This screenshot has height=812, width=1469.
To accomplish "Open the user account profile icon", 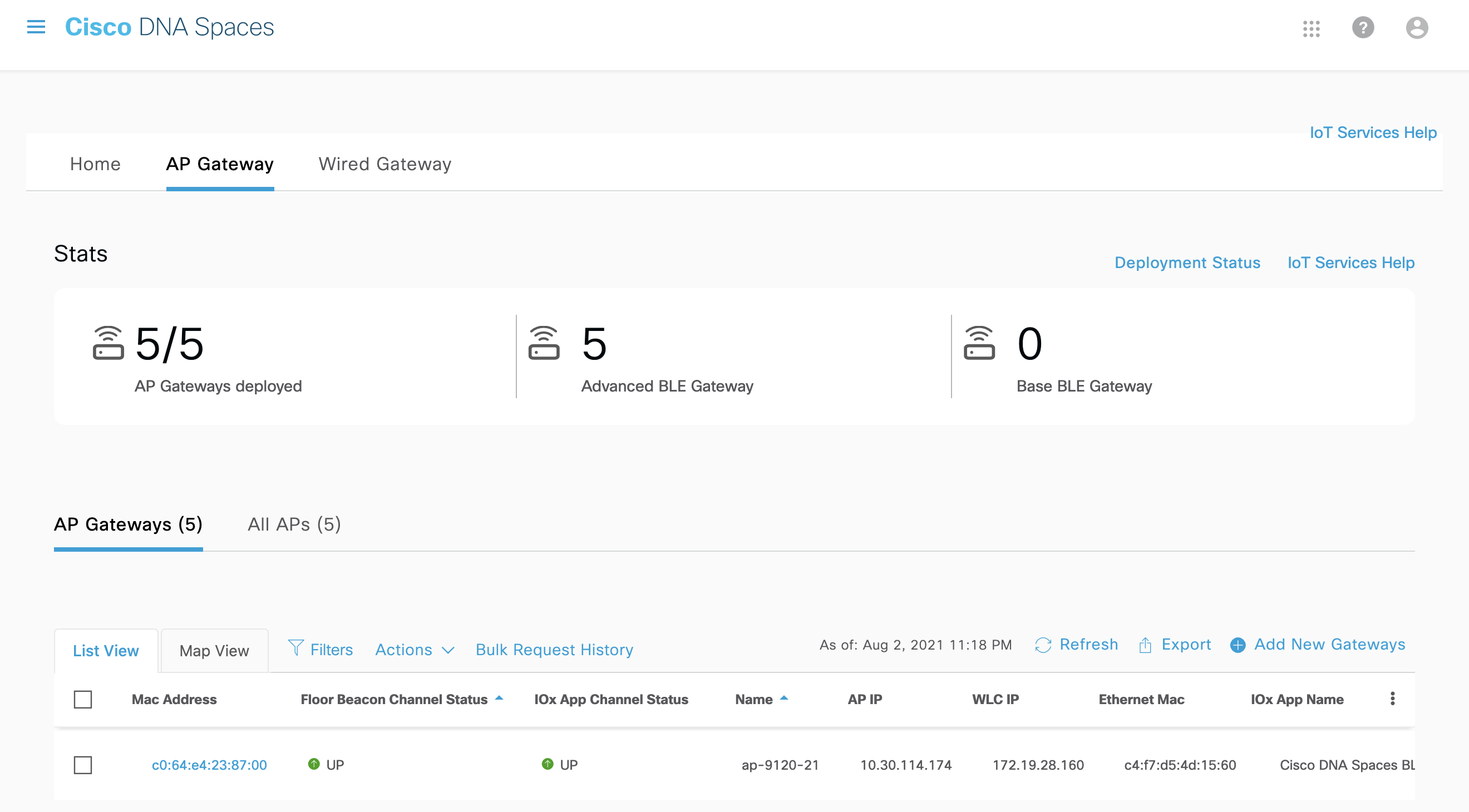I will pyautogui.click(x=1417, y=27).
